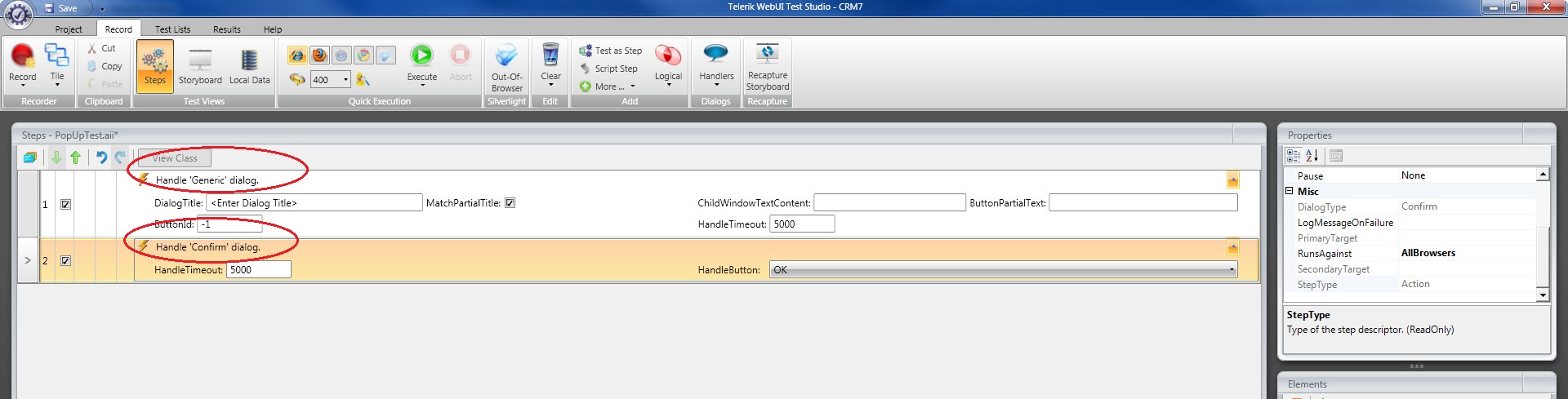
Task: Click the Confirm dialog HandleTimeout field
Action: tap(258, 269)
